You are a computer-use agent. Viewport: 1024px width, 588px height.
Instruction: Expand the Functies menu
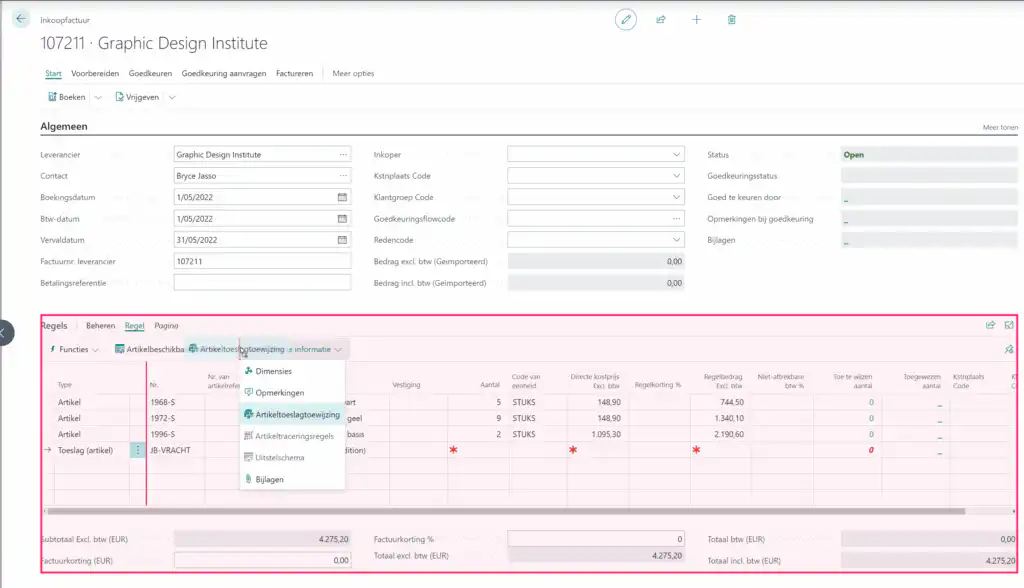[x=74, y=349]
